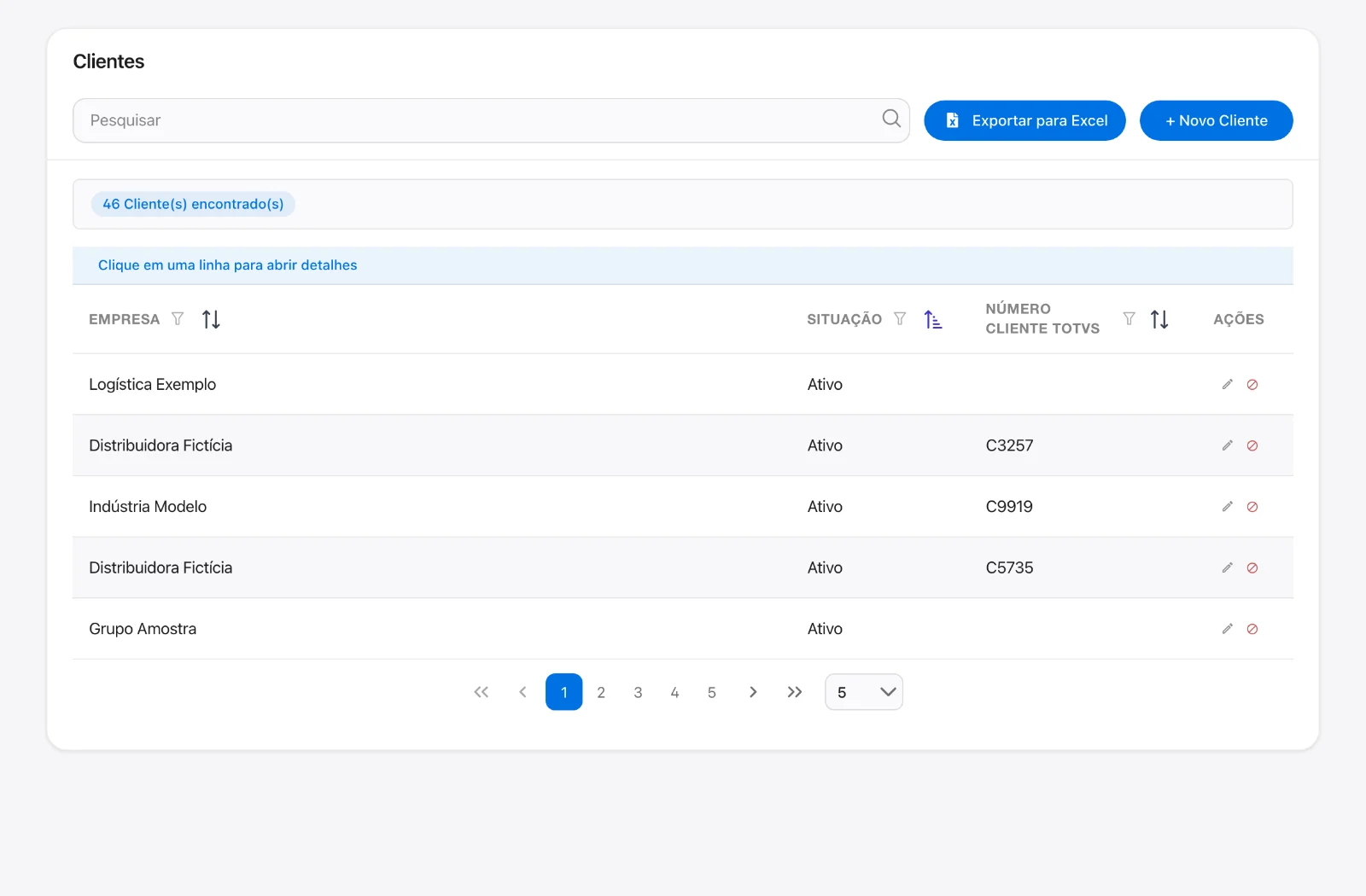The width and height of the screenshot is (1366, 896).
Task: Deactivate the Grupo Amostra client
Action: coord(1252,629)
